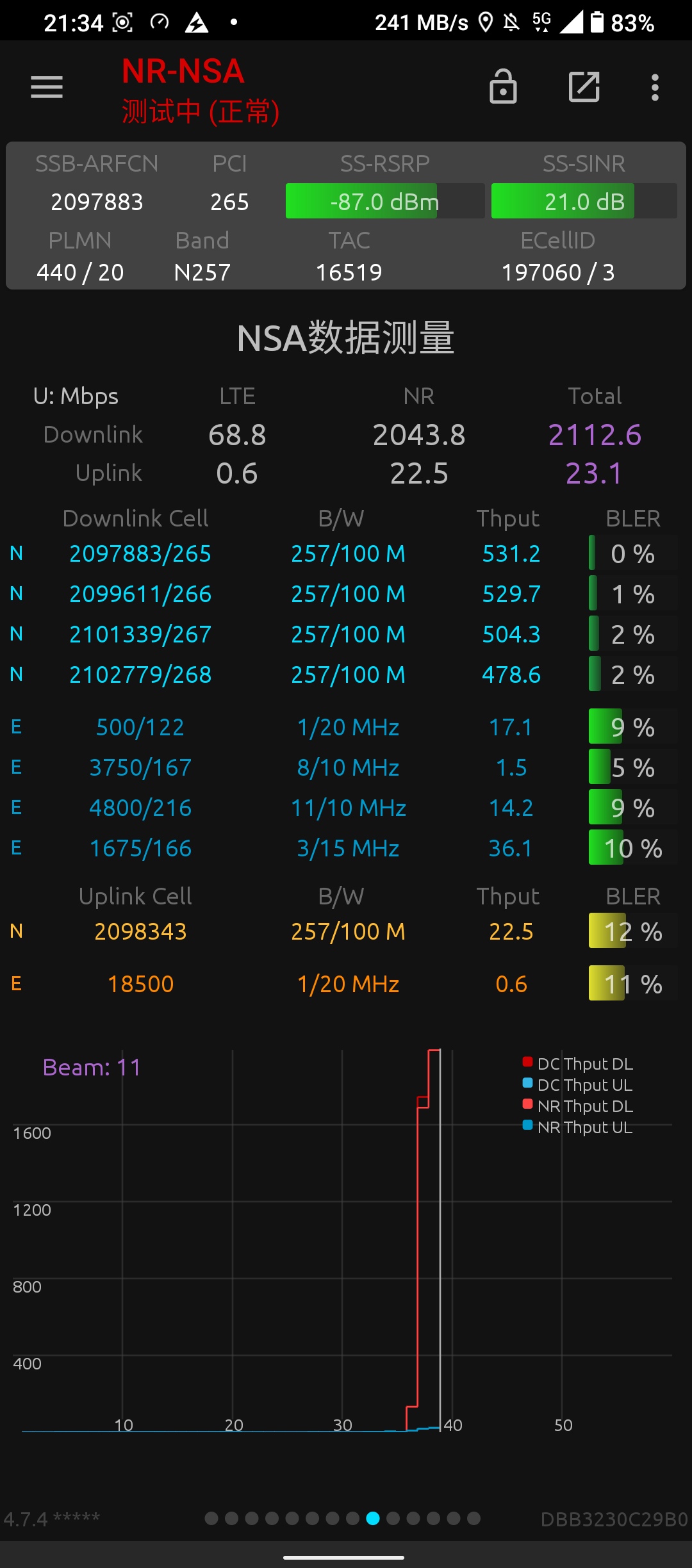Tap the 10 % BLER bar

point(633,848)
